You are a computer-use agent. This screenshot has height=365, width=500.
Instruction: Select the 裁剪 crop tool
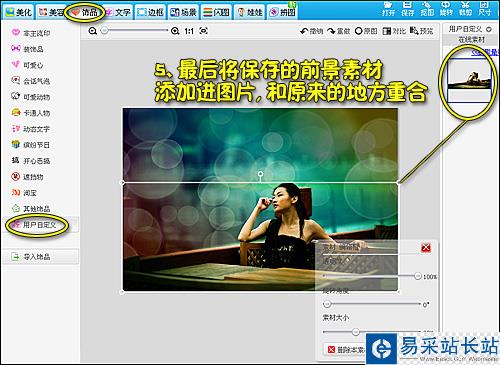pos(465,9)
